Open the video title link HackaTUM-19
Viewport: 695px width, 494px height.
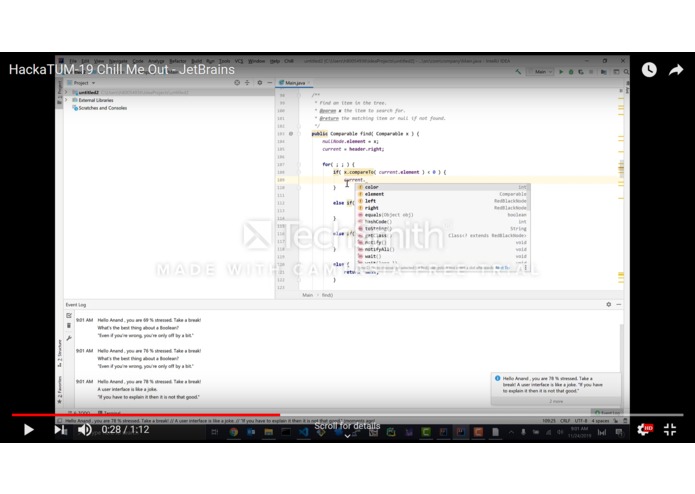pos(122,70)
